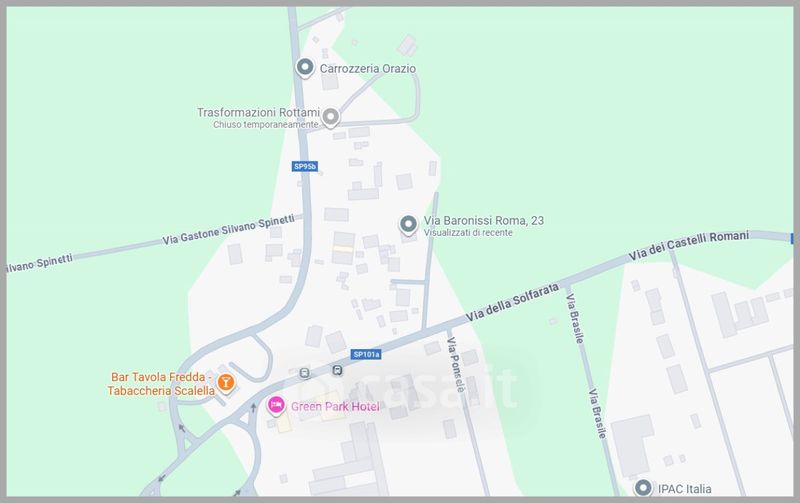Viewport: 800px width, 503px height.
Task: Open the Via Baronissi Roma, 23 pin
Action: pyautogui.click(x=408, y=224)
